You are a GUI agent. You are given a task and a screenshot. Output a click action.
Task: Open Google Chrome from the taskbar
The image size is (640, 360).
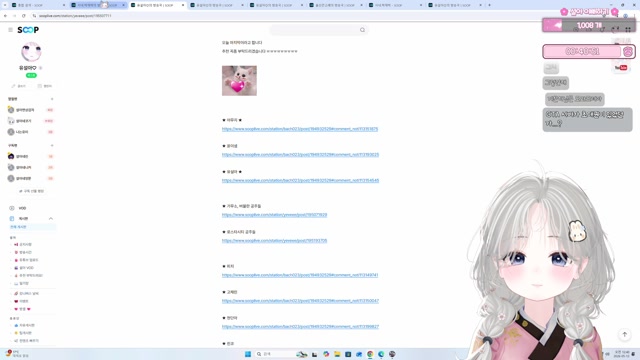[x=370, y=354]
